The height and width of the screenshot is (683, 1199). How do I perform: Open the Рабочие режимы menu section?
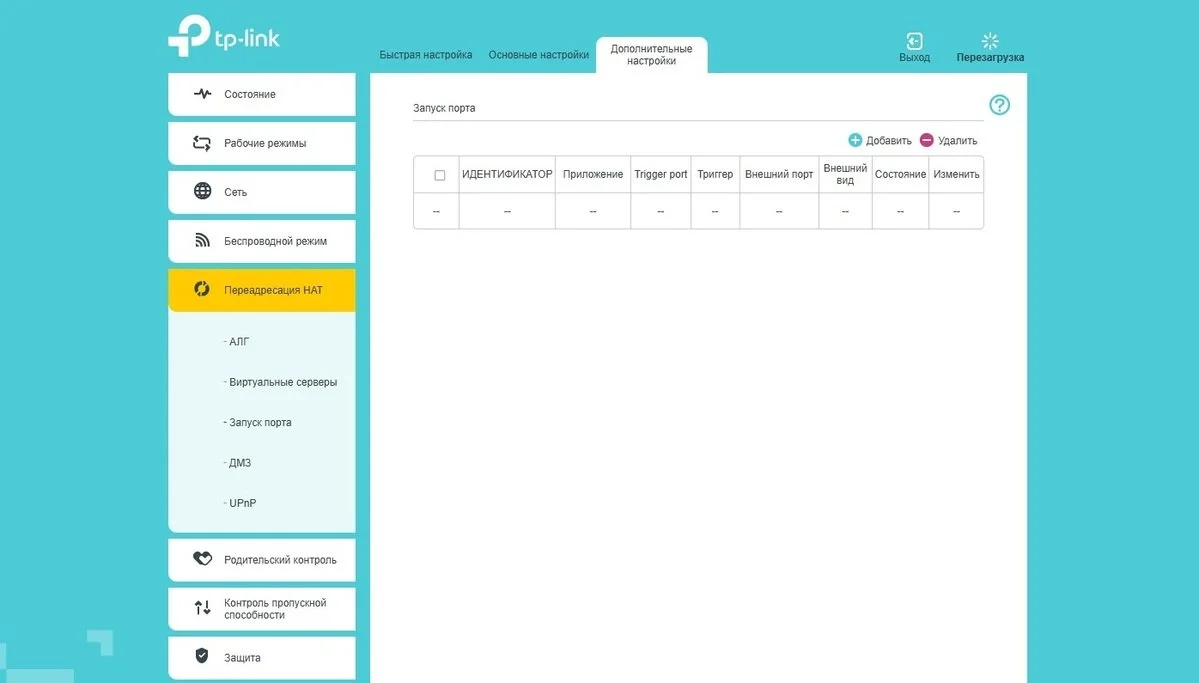pos(262,143)
